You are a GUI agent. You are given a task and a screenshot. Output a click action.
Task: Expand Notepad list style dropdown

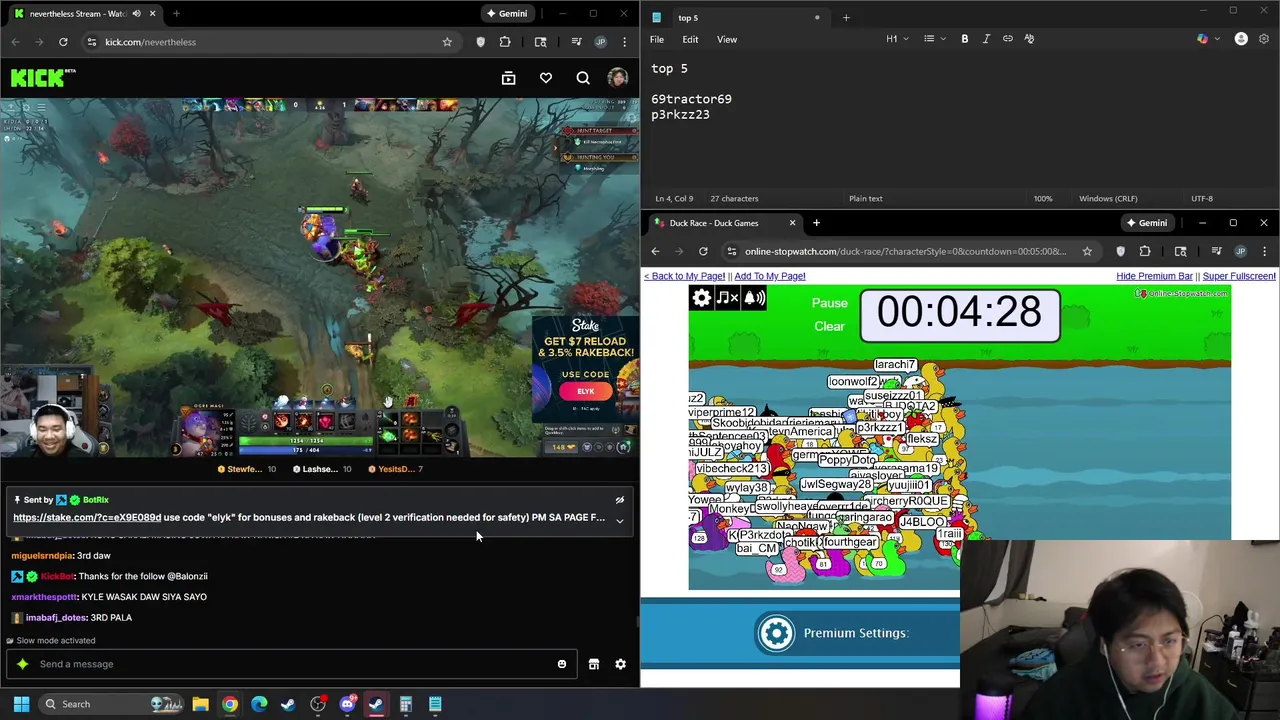coord(934,39)
